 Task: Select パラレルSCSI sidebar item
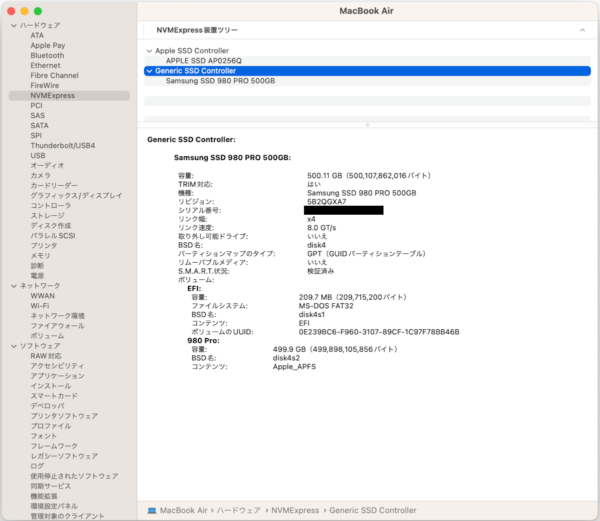click(53, 236)
